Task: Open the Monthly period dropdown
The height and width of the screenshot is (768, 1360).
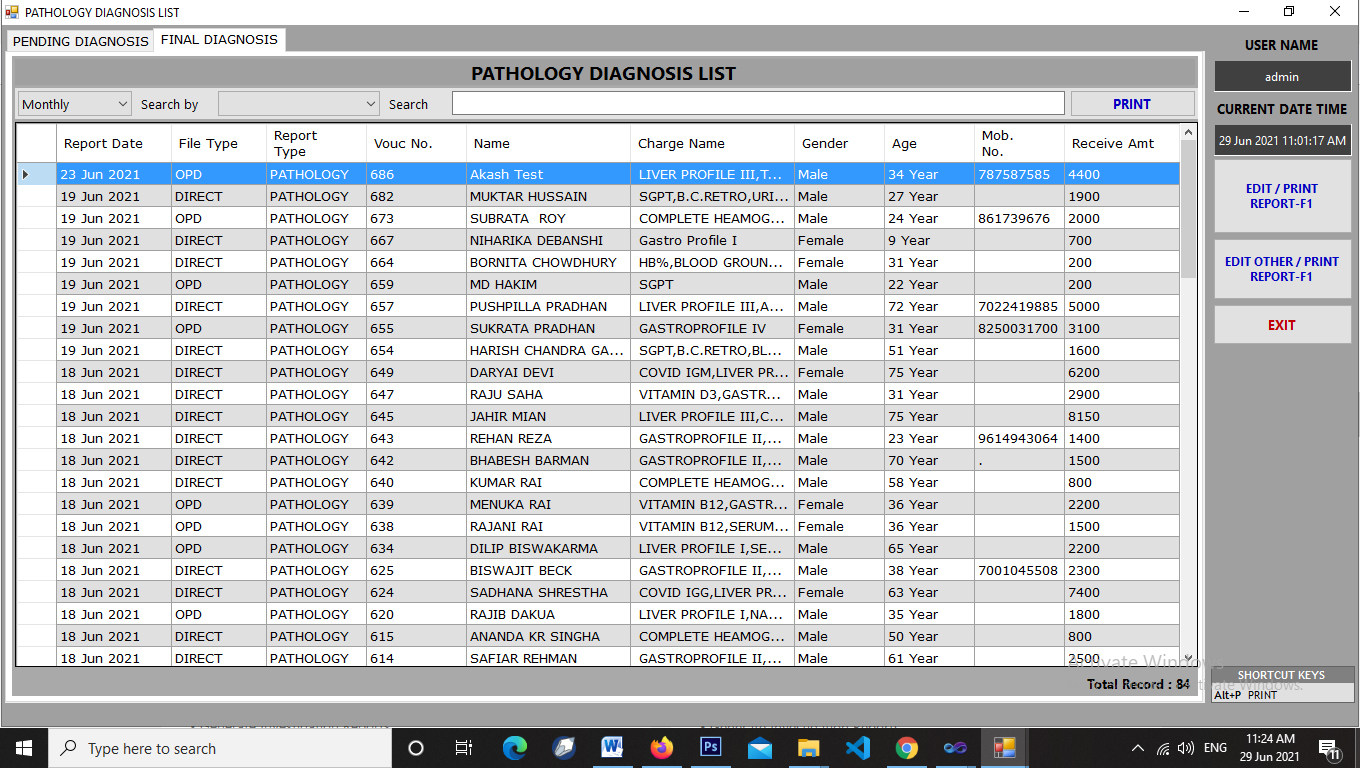Action: [x=75, y=104]
